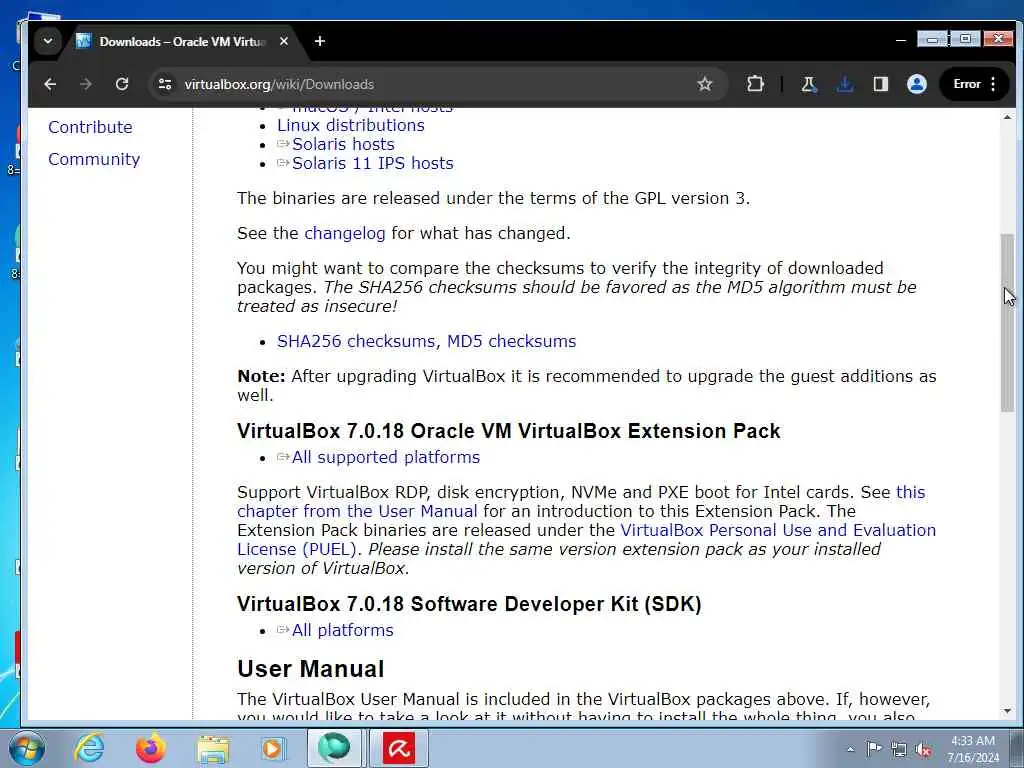Click the green browser icon in taskbar
This screenshot has height=768, width=1024.
pos(334,748)
